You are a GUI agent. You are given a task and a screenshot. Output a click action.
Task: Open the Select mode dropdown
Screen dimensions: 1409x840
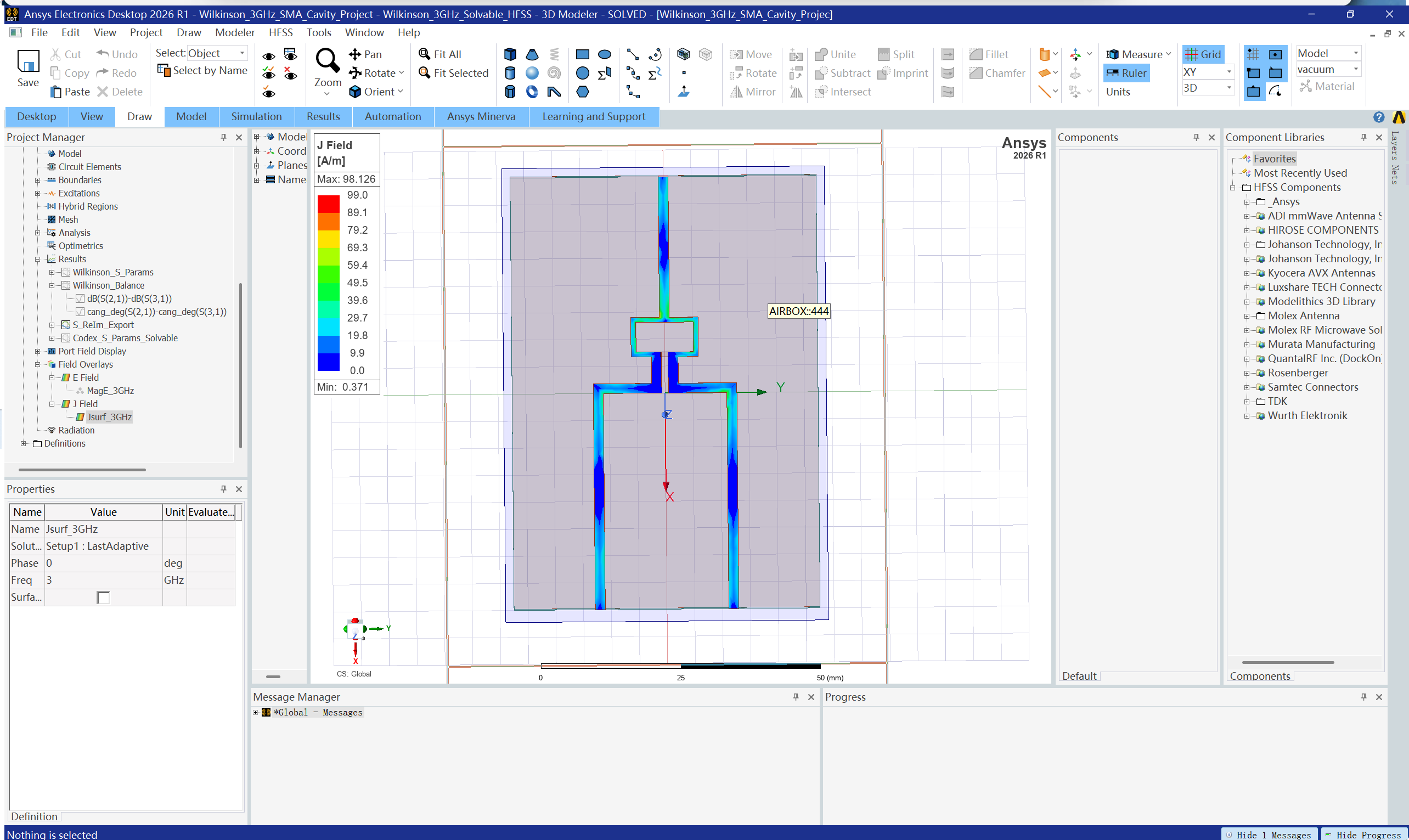click(x=242, y=53)
